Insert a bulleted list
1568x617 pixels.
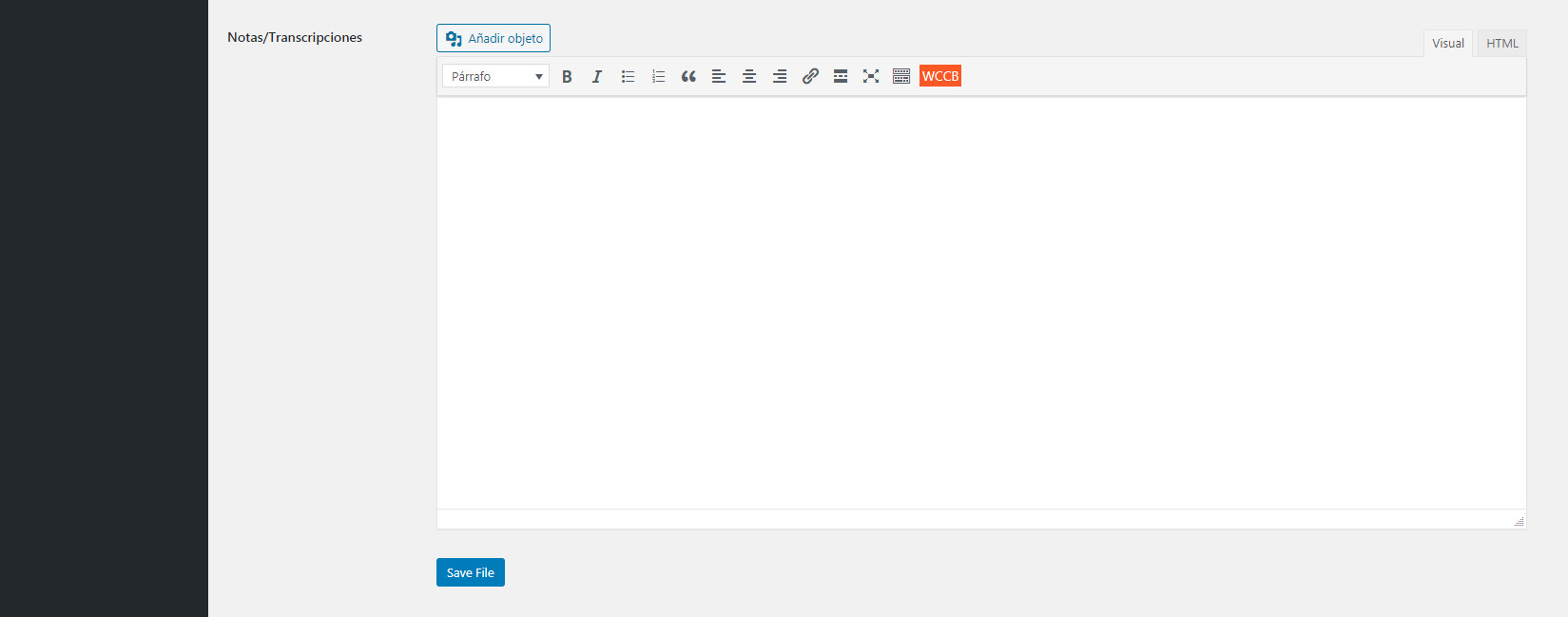pyautogui.click(x=628, y=76)
